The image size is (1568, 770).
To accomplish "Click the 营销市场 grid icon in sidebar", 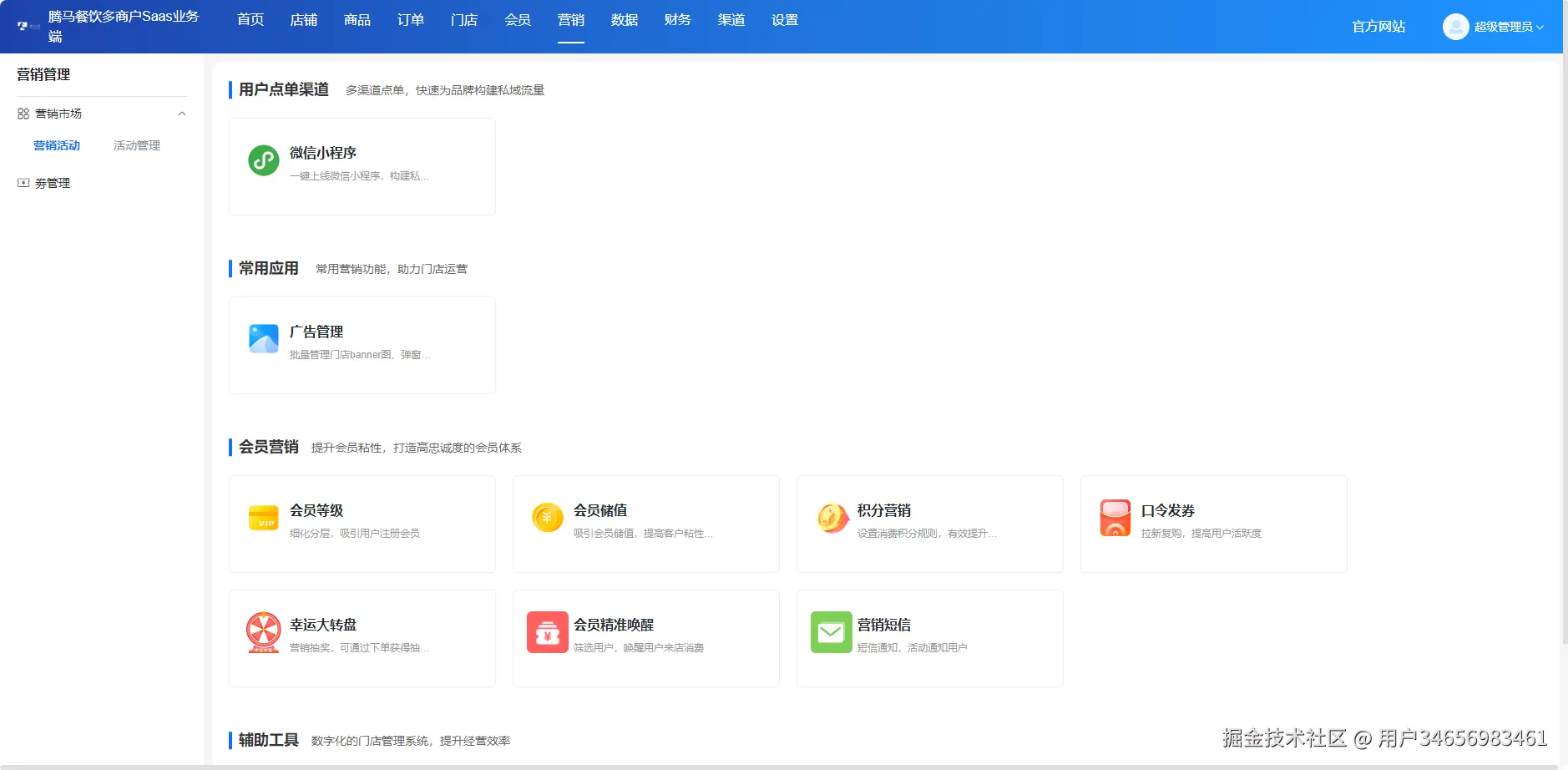I will click(x=23, y=114).
